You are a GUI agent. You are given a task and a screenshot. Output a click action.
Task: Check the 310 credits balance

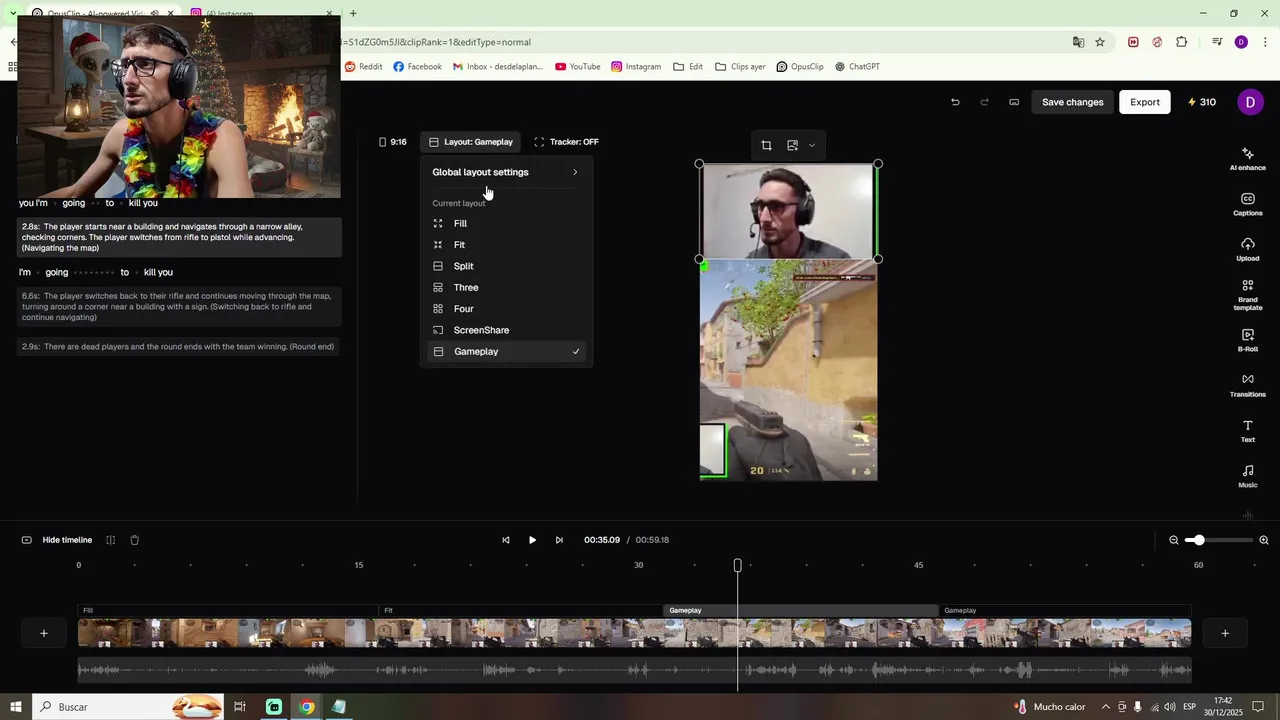(x=1201, y=102)
